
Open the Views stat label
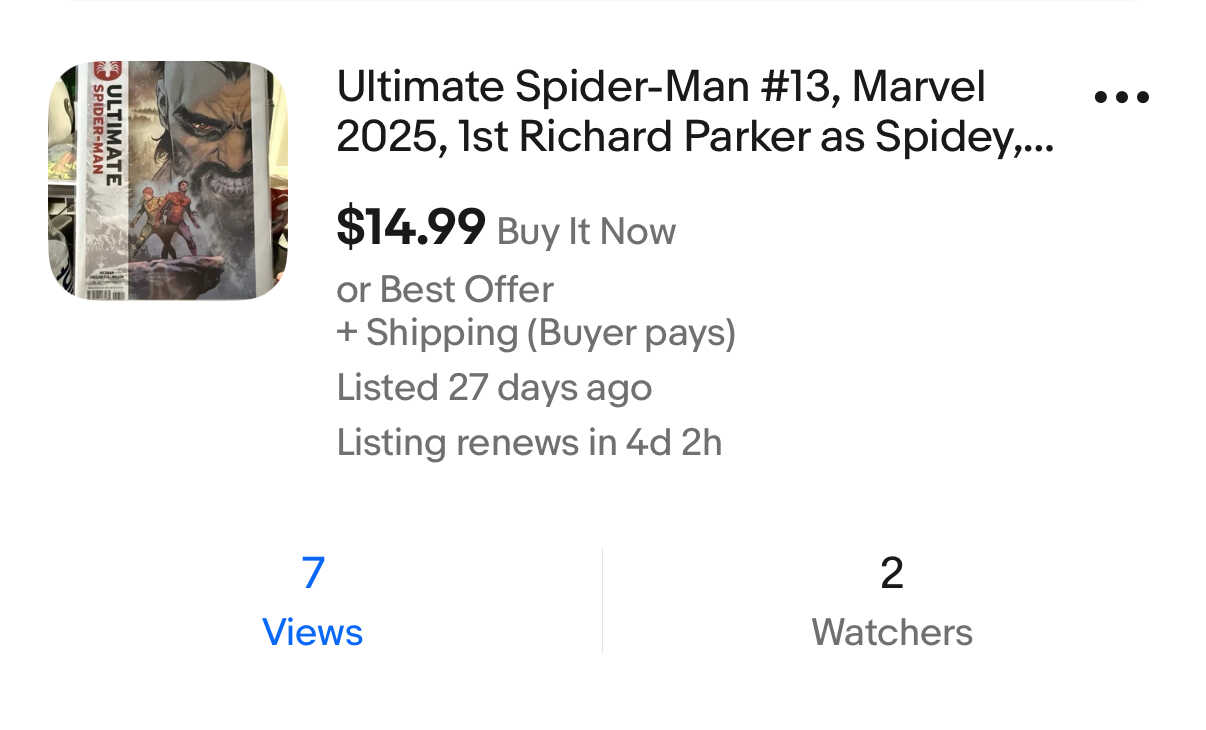point(312,633)
